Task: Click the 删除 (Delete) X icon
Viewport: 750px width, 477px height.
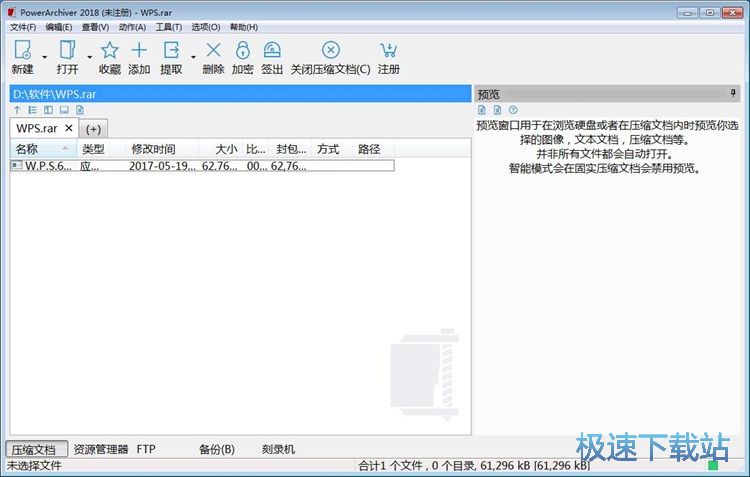Action: (x=213, y=50)
